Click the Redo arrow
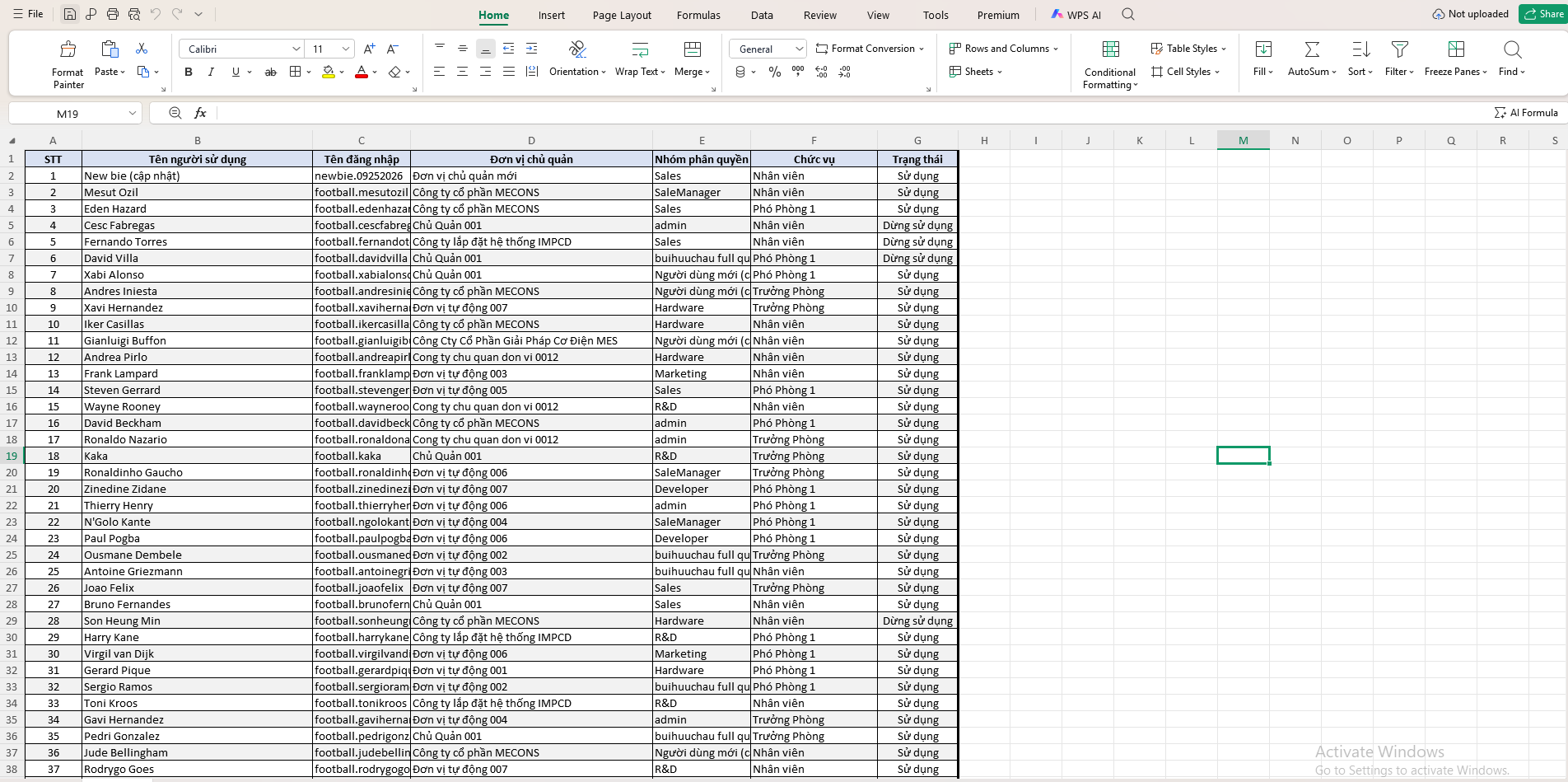 (177, 14)
